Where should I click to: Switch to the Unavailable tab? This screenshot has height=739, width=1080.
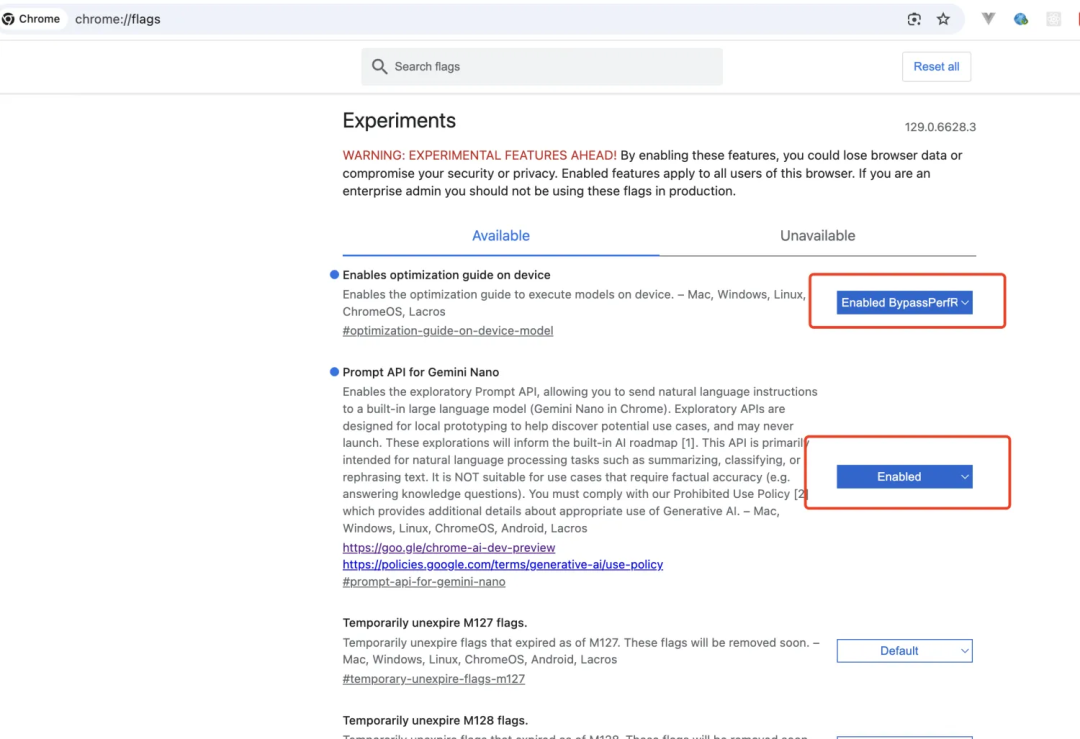(x=817, y=236)
